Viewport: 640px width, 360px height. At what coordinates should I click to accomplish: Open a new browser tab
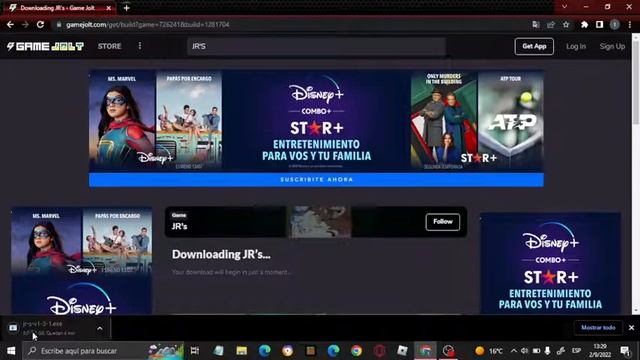(x=127, y=8)
